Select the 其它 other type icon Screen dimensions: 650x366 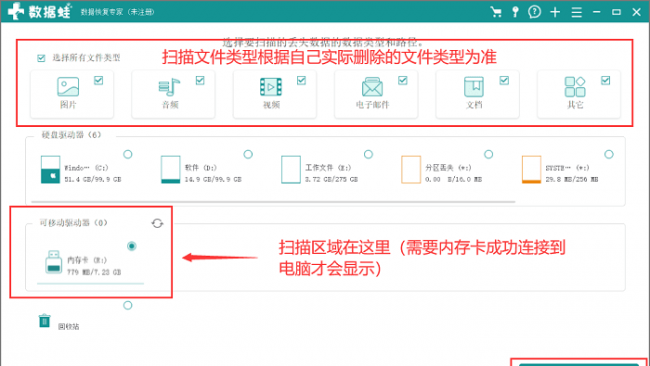coord(575,87)
